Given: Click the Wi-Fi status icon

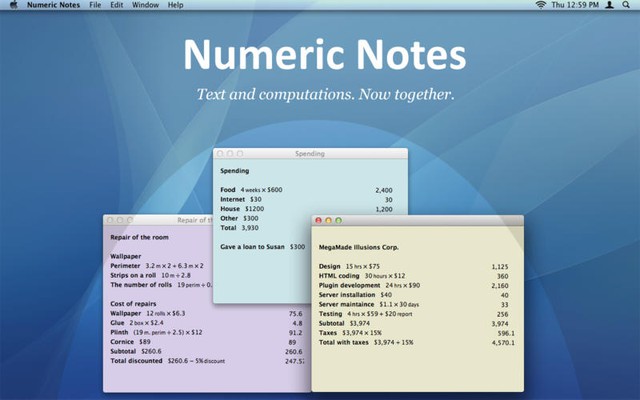Looking at the screenshot, I should tap(542, 5).
